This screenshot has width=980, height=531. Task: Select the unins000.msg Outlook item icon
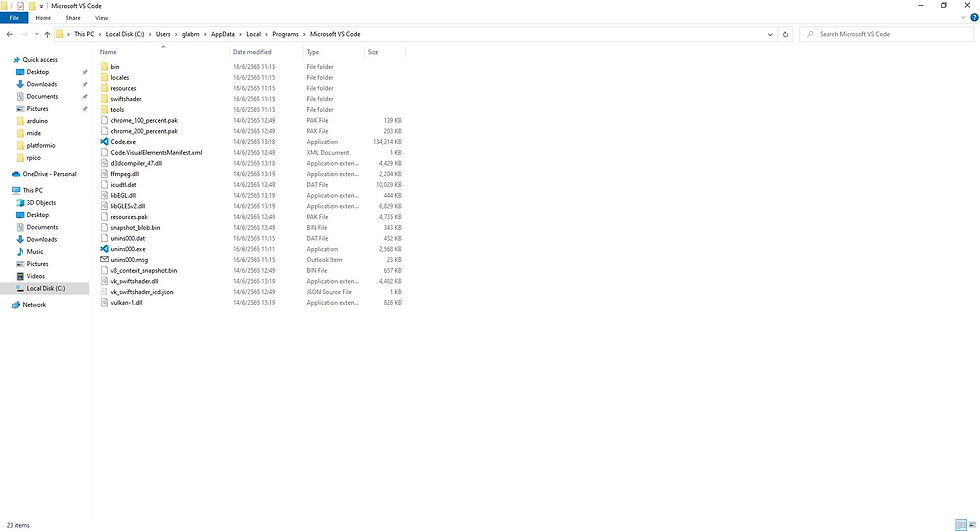pyautogui.click(x=104, y=259)
